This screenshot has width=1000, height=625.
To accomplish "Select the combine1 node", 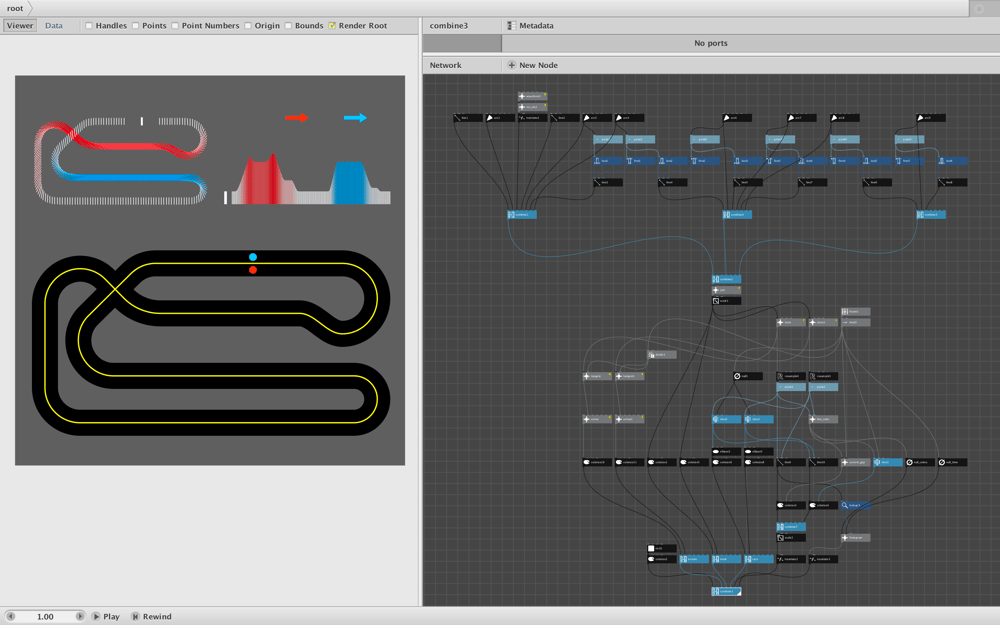I will click(522, 215).
